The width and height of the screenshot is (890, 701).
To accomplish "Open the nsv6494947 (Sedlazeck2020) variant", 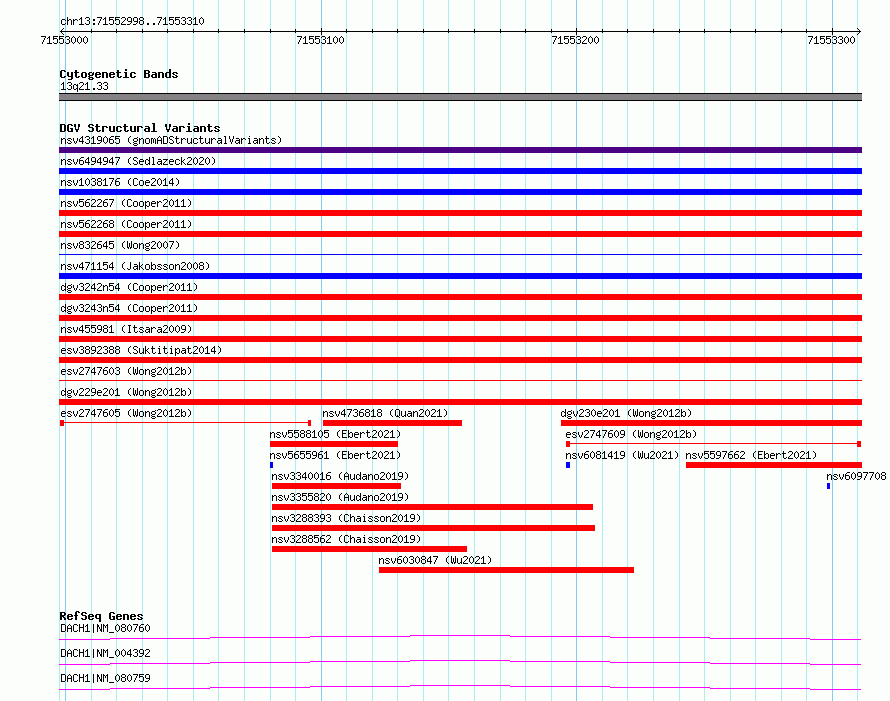I will [x=138, y=161].
